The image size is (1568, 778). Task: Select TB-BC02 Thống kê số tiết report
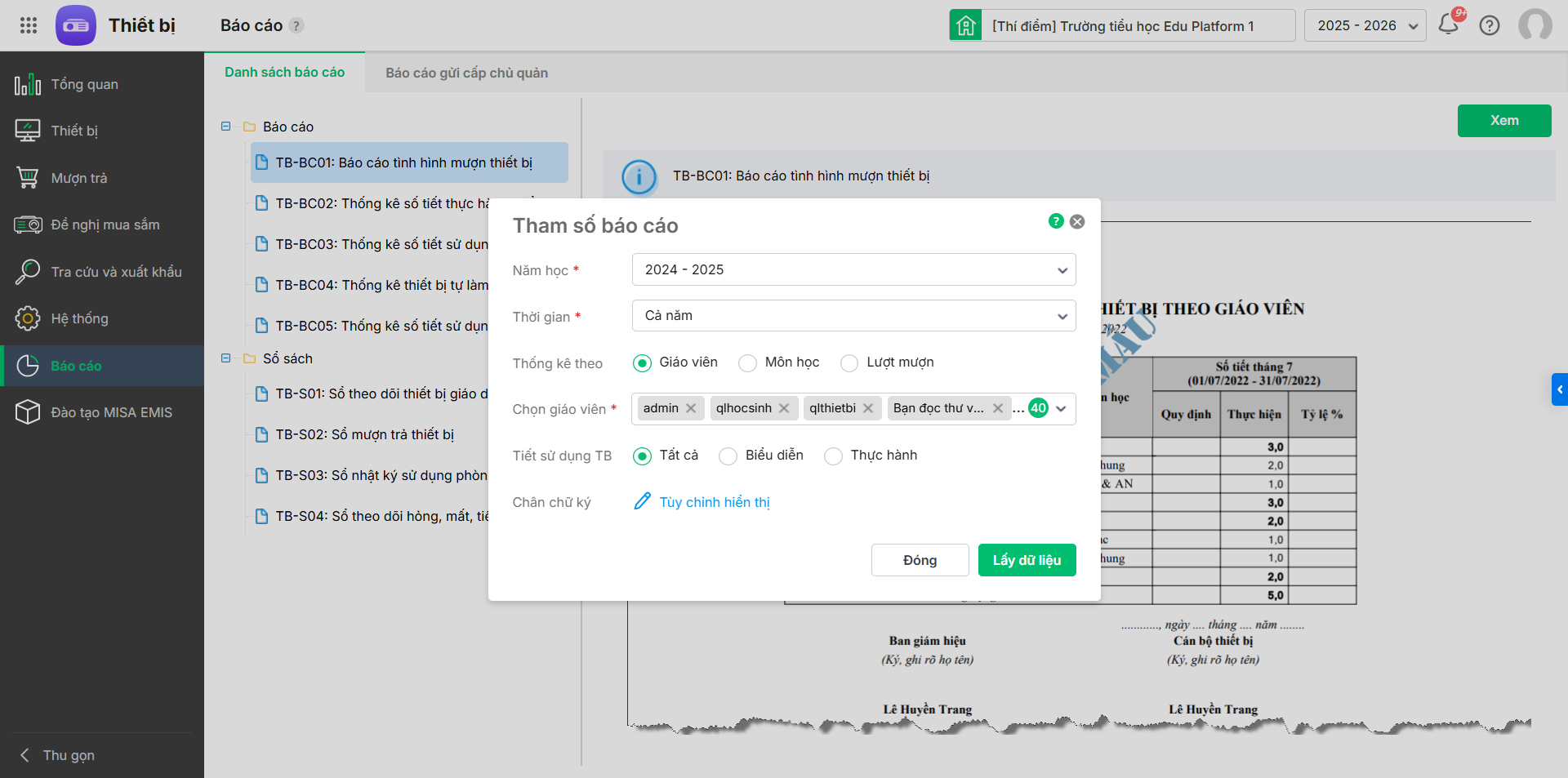tap(382, 203)
